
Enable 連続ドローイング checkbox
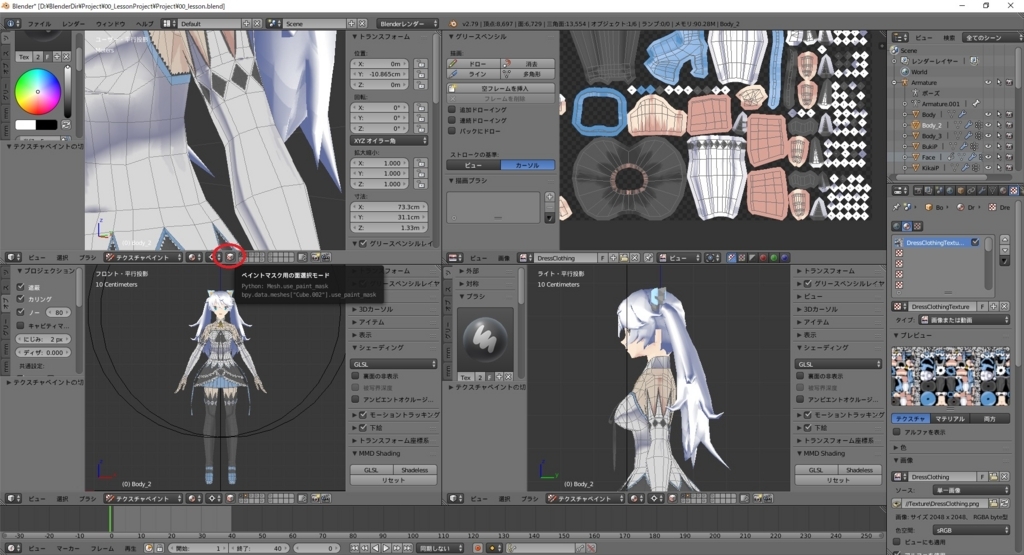(x=451, y=120)
